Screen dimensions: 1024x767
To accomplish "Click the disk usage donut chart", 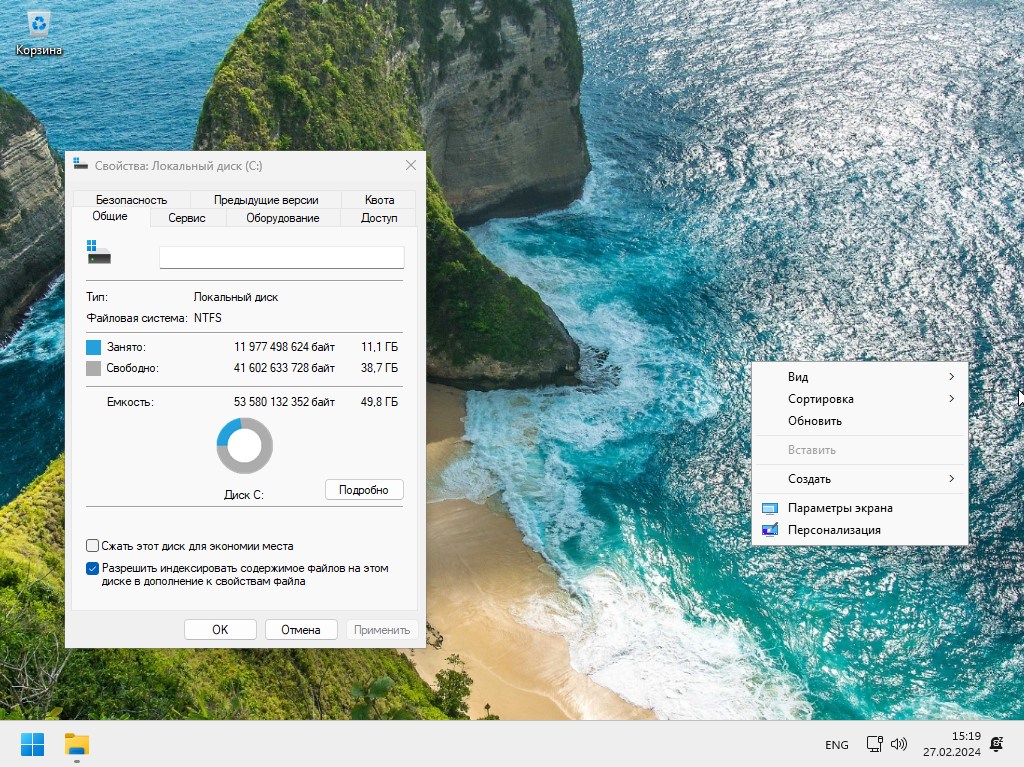I will point(244,446).
